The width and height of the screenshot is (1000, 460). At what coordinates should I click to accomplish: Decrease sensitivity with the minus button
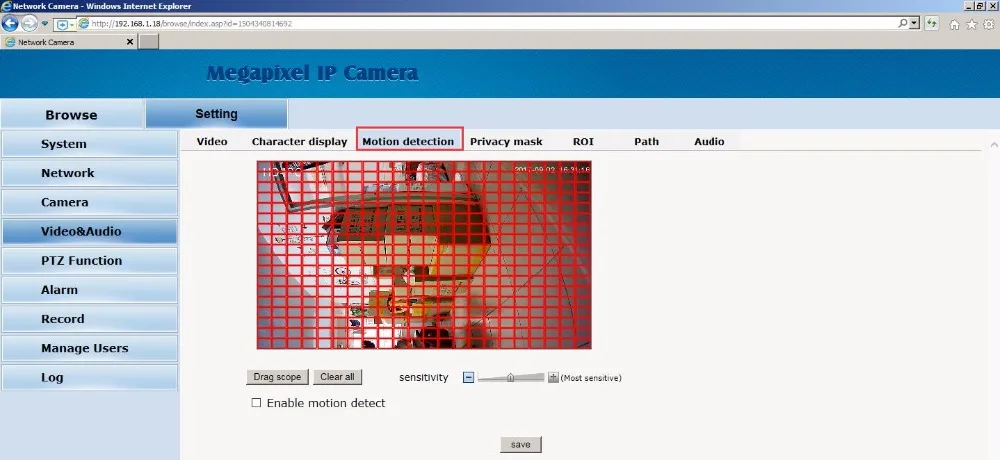(x=468, y=378)
